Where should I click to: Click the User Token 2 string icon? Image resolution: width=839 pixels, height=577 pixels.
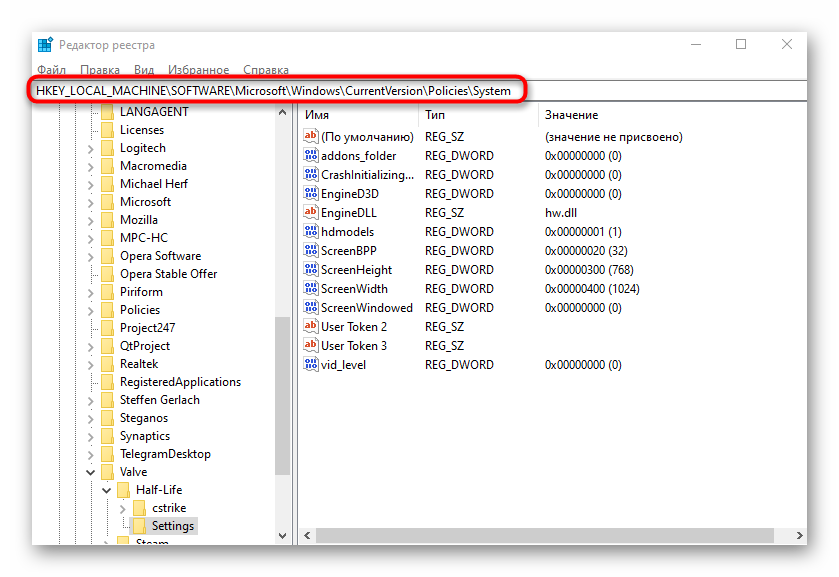(x=311, y=327)
